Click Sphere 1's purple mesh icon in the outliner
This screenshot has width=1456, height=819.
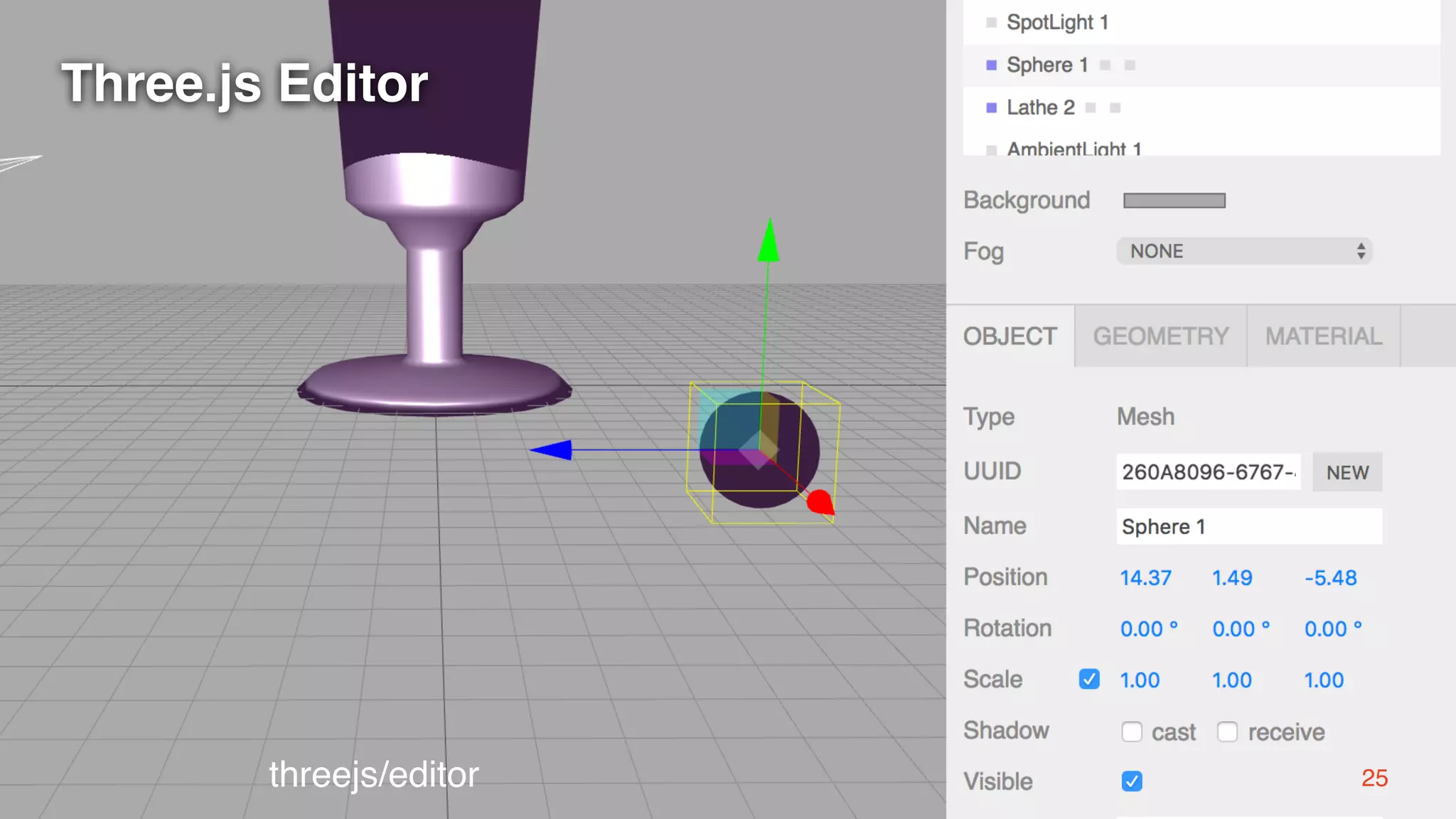[992, 65]
